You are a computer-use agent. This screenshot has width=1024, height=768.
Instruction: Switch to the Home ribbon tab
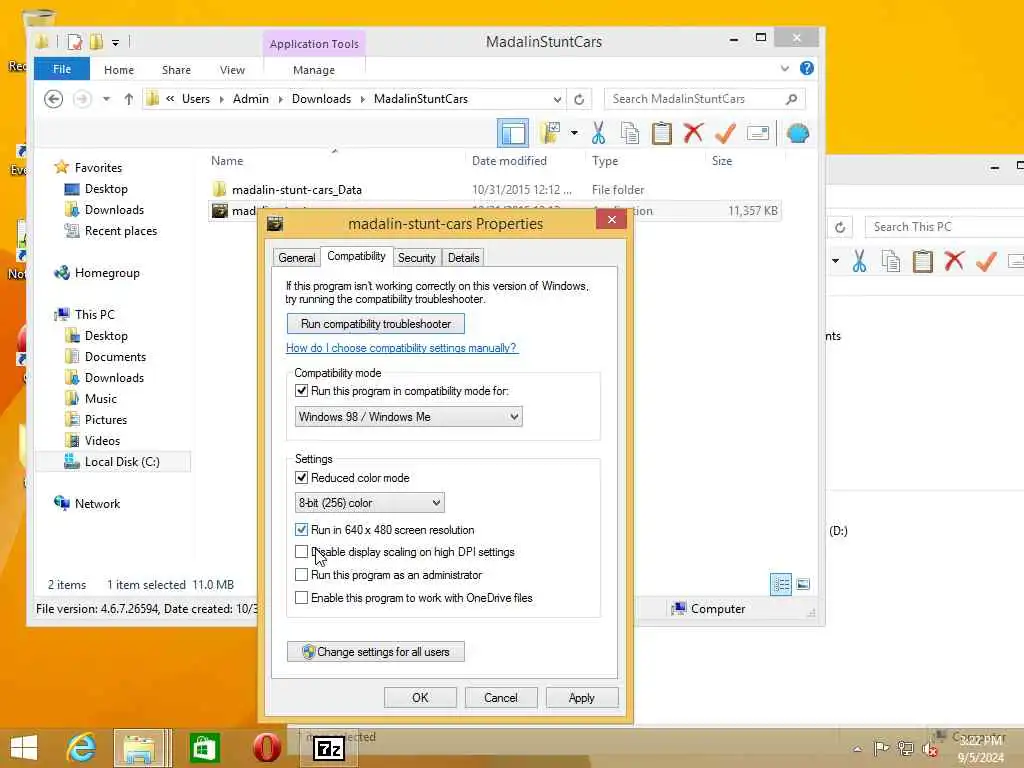[x=119, y=70]
